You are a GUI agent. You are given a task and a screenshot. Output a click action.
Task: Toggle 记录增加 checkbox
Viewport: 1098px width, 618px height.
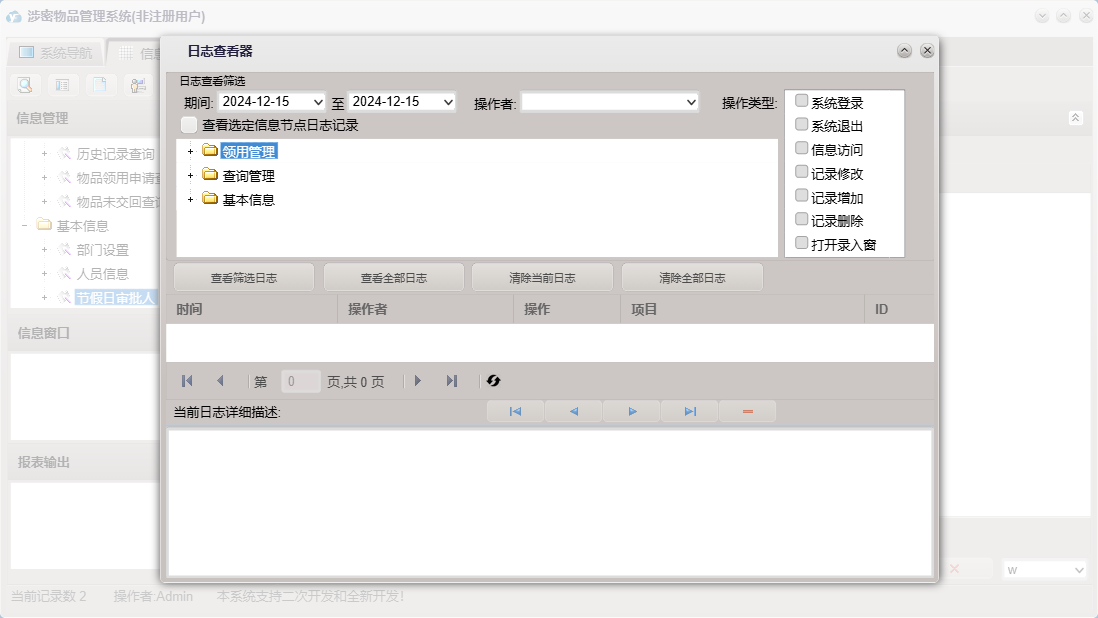[802, 196]
